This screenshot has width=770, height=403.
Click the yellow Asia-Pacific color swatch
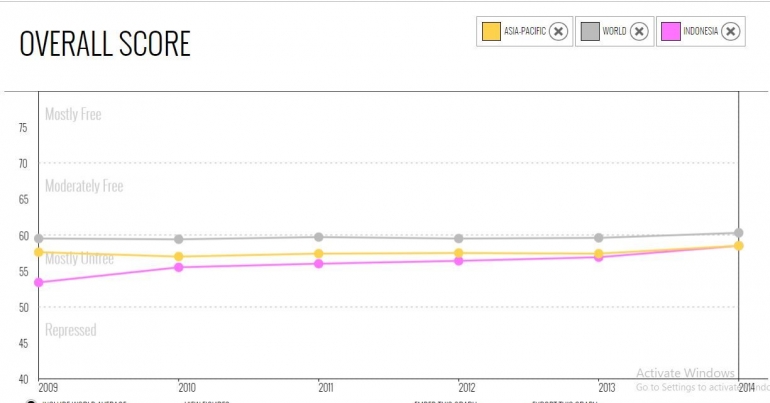click(491, 32)
